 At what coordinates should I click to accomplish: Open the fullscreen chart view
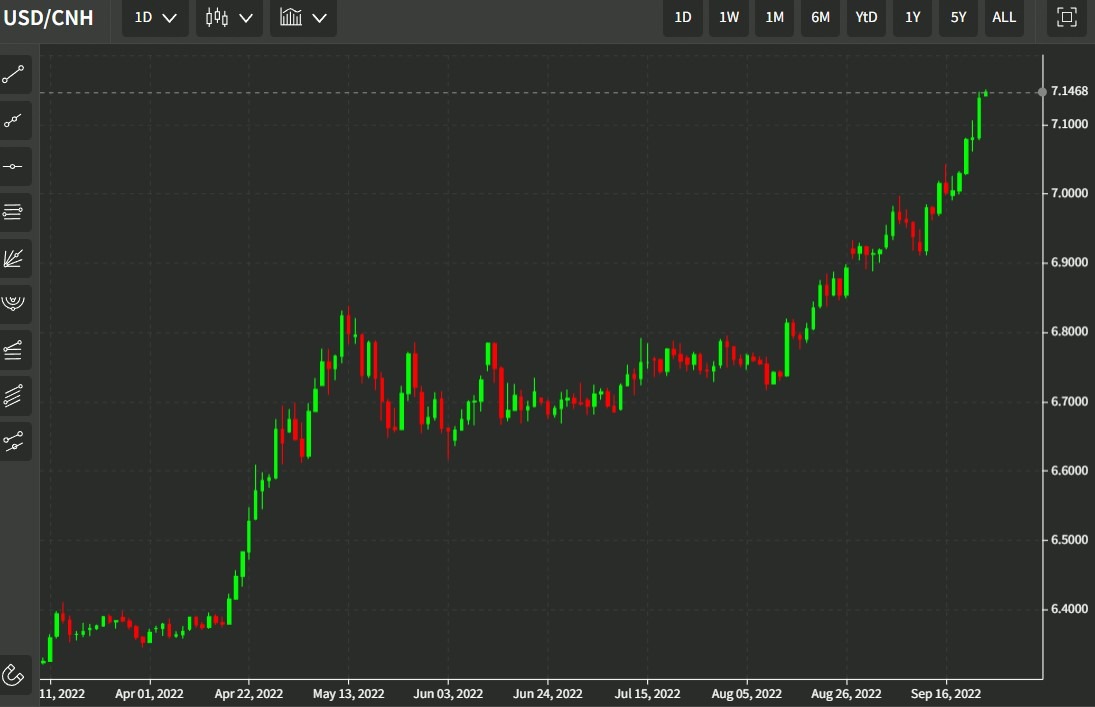pyautogui.click(x=1065, y=17)
